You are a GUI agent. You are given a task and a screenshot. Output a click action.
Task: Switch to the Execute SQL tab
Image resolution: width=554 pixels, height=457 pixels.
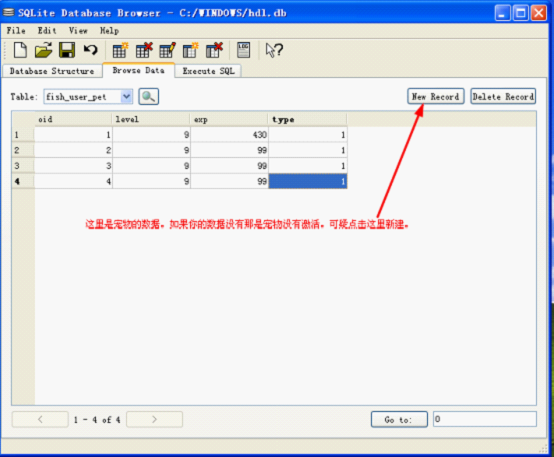208,71
